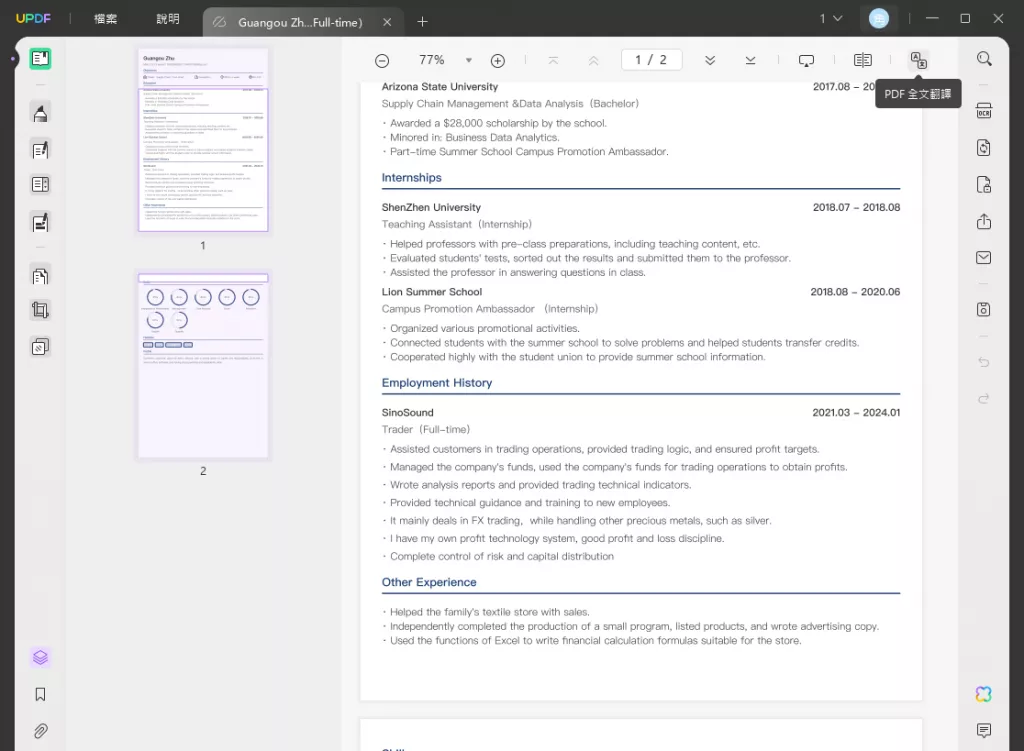Click the user account avatar
1024x751 pixels.
pos(879,19)
